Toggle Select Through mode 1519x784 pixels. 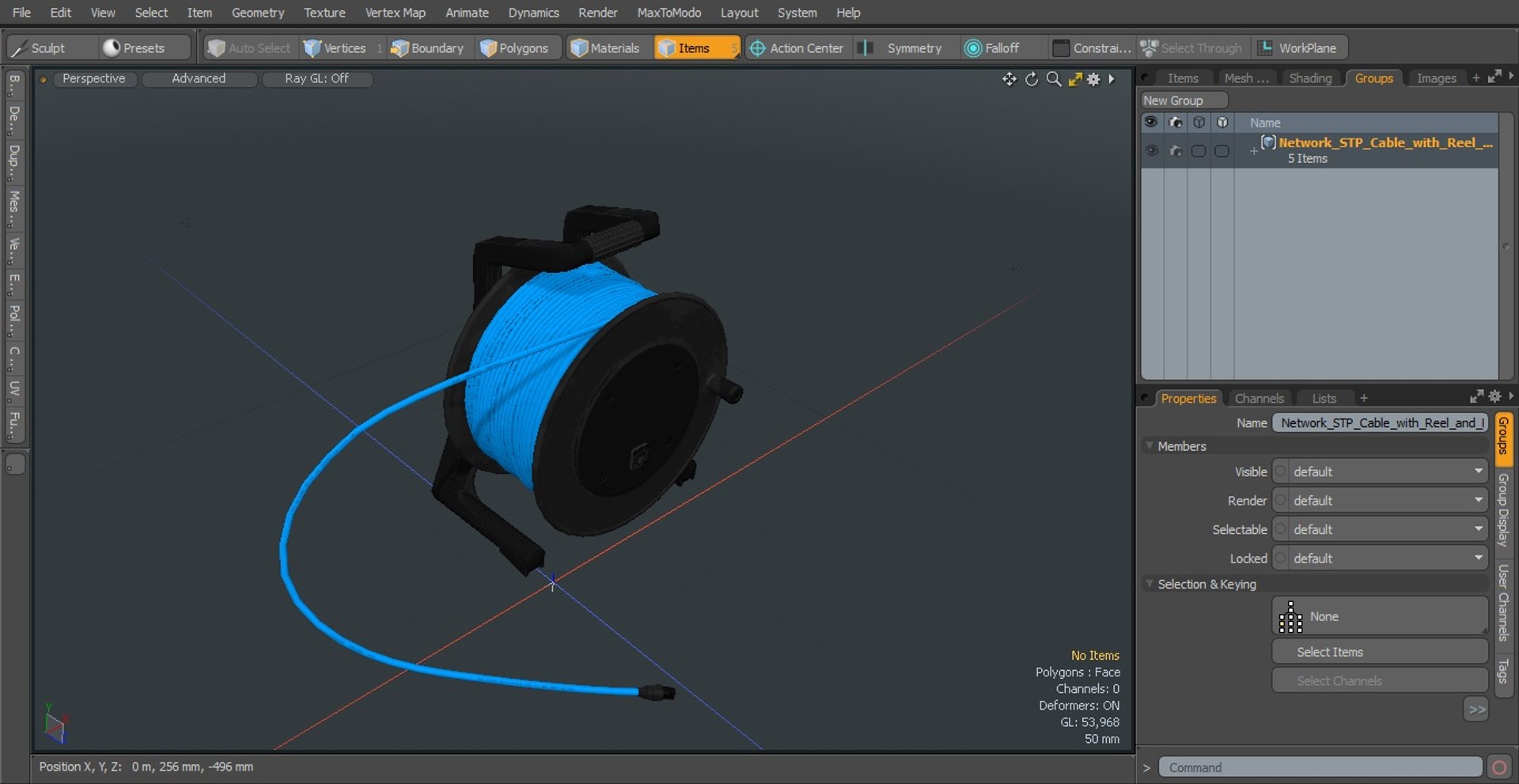coord(1193,48)
